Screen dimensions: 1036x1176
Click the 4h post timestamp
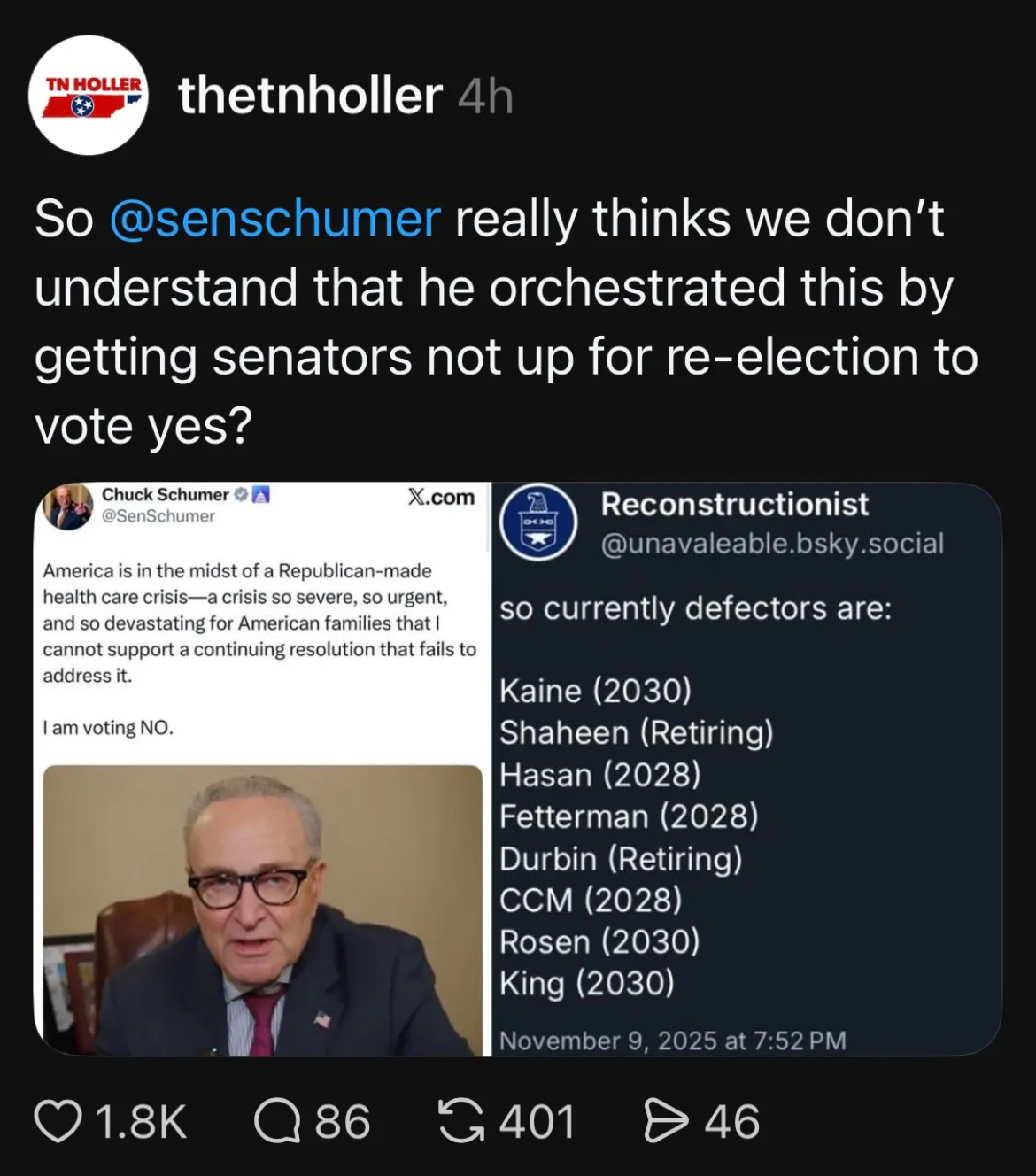[485, 97]
